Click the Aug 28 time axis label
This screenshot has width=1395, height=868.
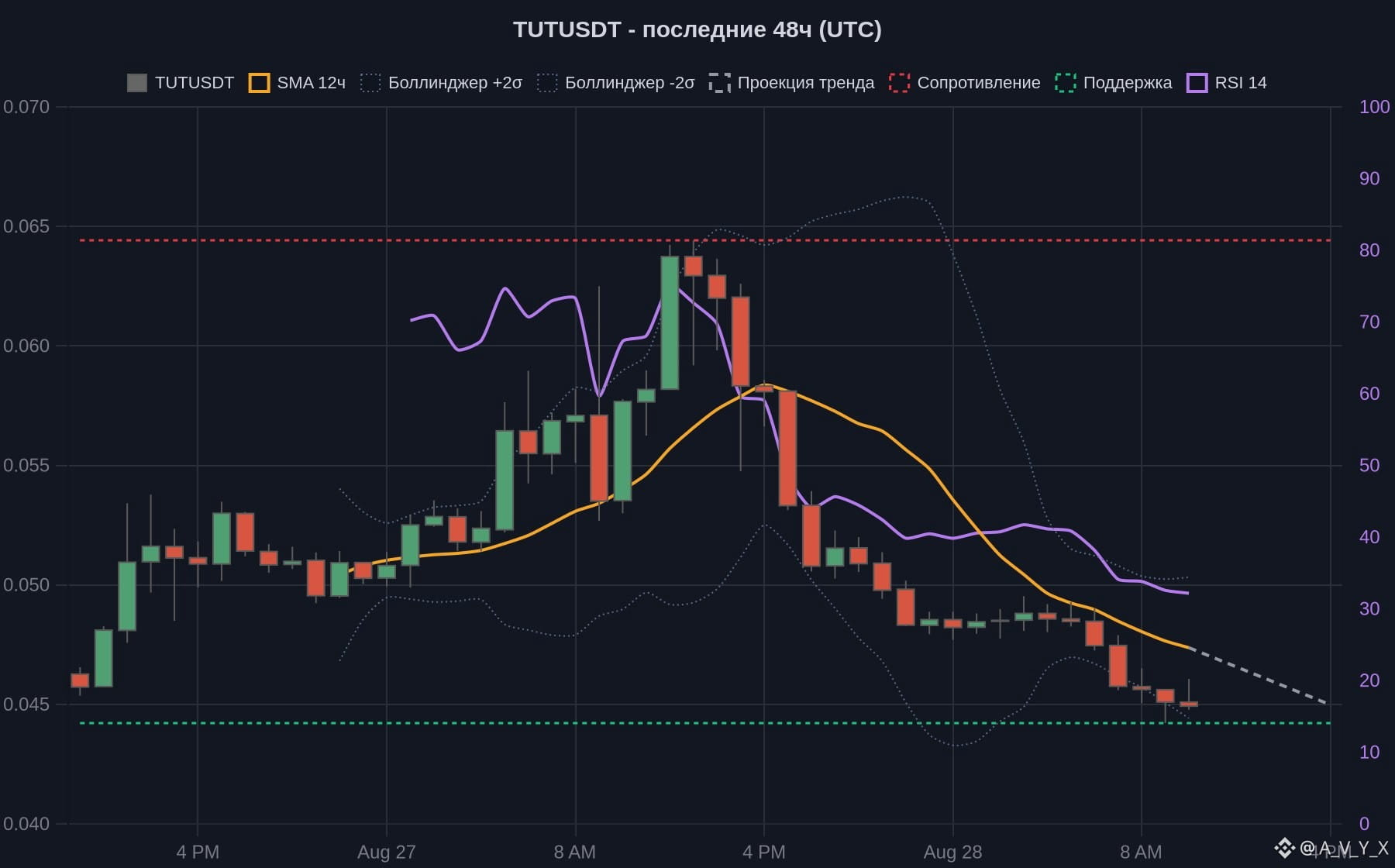(952, 852)
